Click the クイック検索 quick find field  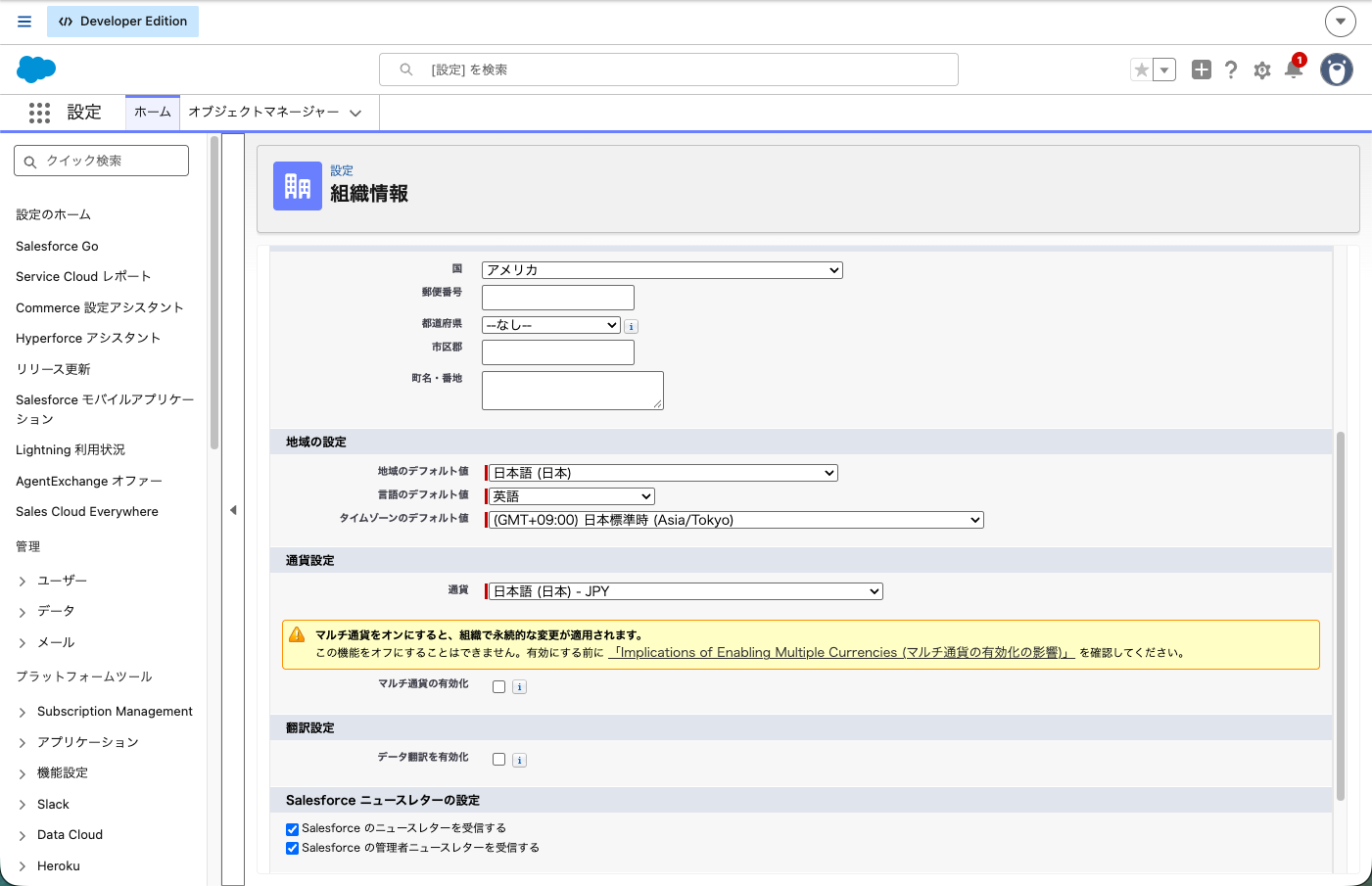[101, 161]
